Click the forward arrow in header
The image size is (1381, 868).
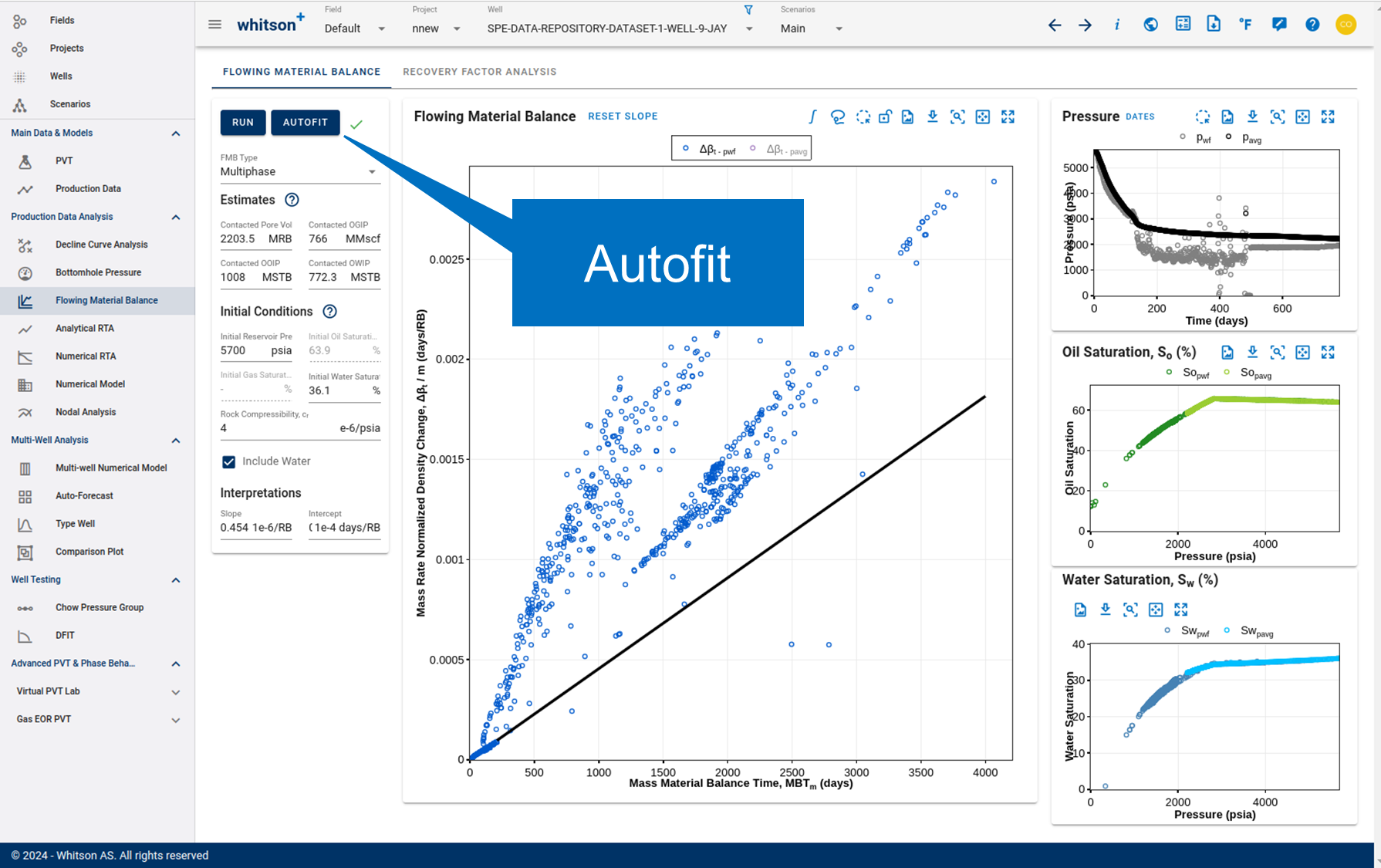coord(1086,25)
